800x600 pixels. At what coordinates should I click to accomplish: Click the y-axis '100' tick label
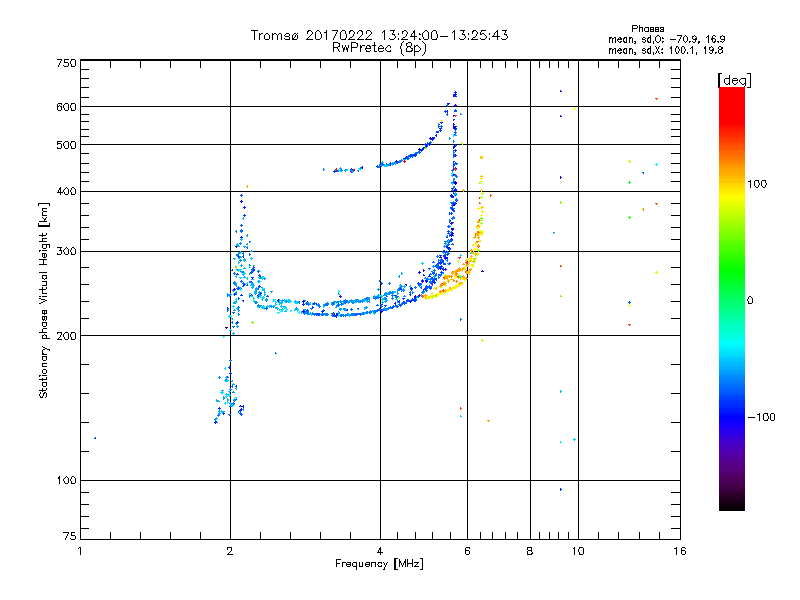(66, 480)
